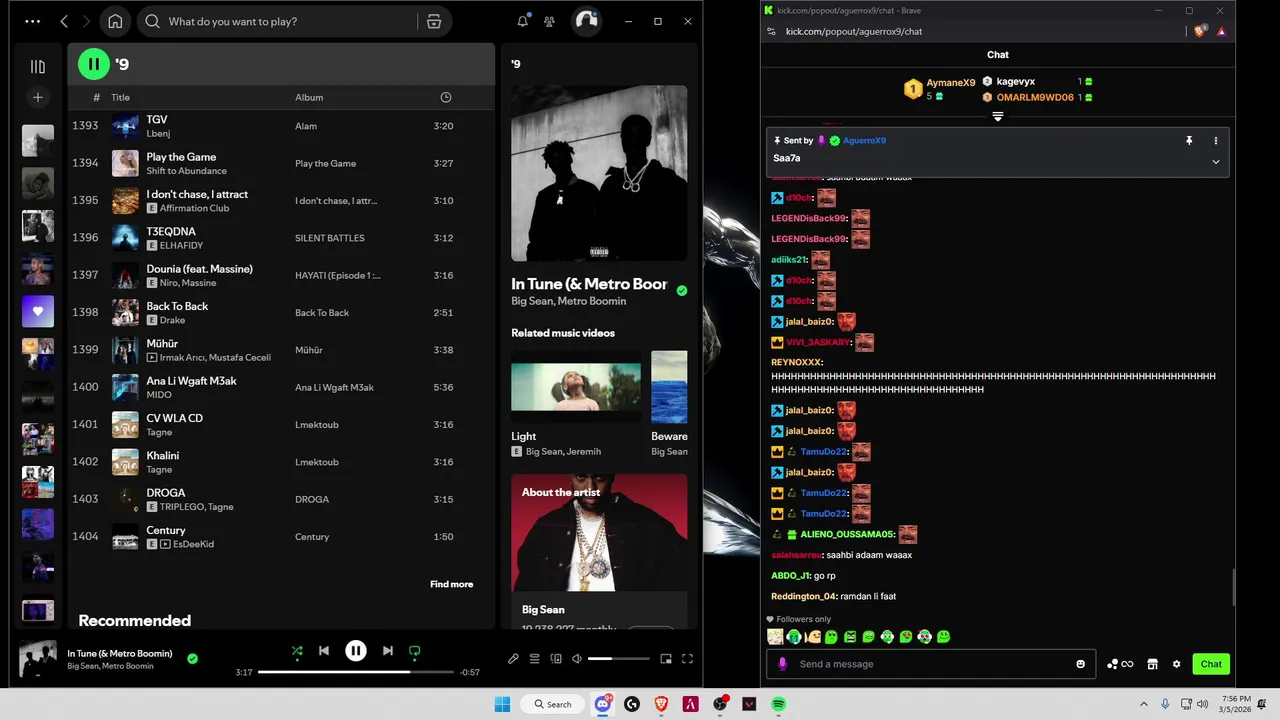Open the Browse icon in Spotify search bar

[x=434, y=21]
